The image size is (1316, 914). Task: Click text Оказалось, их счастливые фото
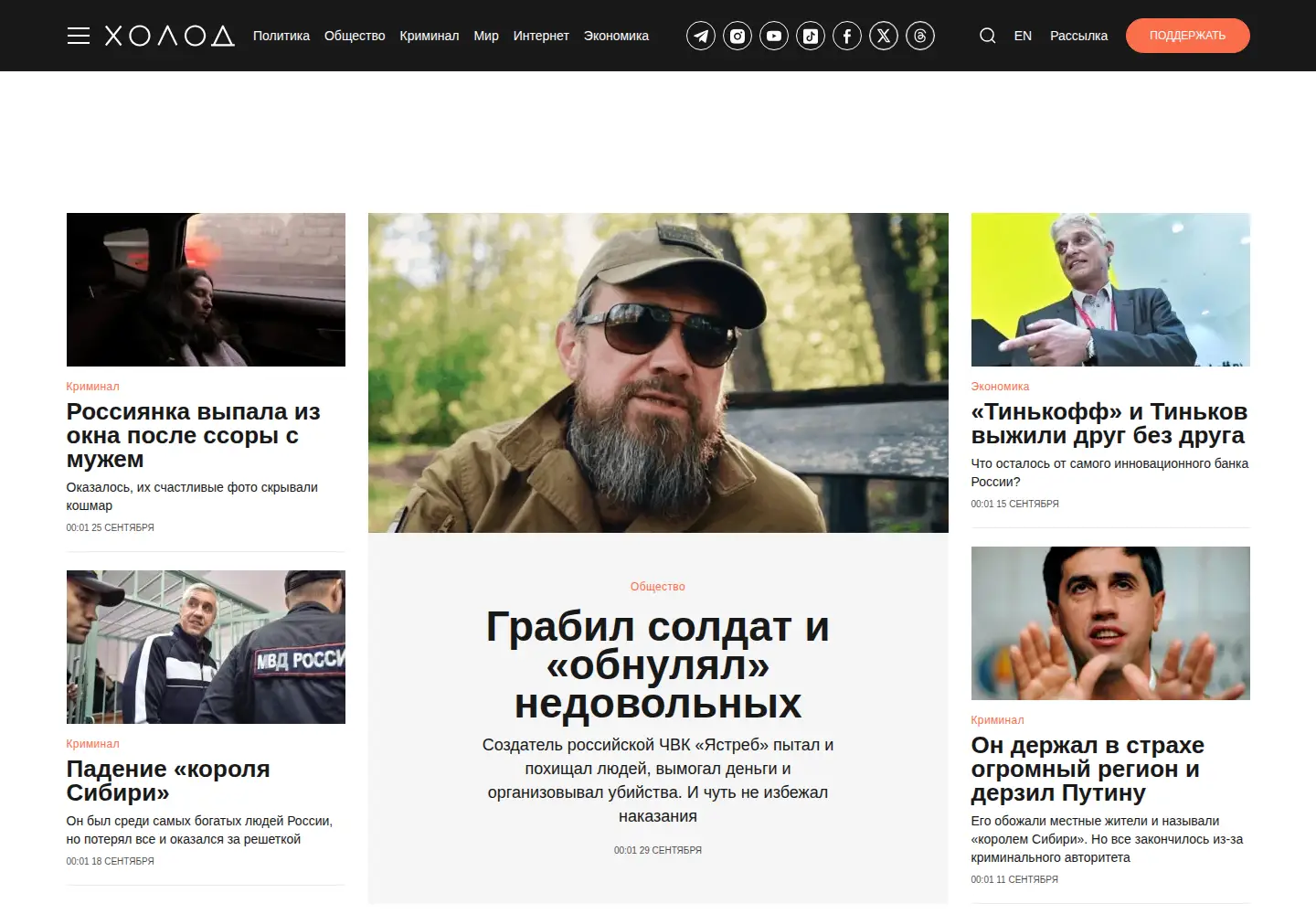pos(192,496)
